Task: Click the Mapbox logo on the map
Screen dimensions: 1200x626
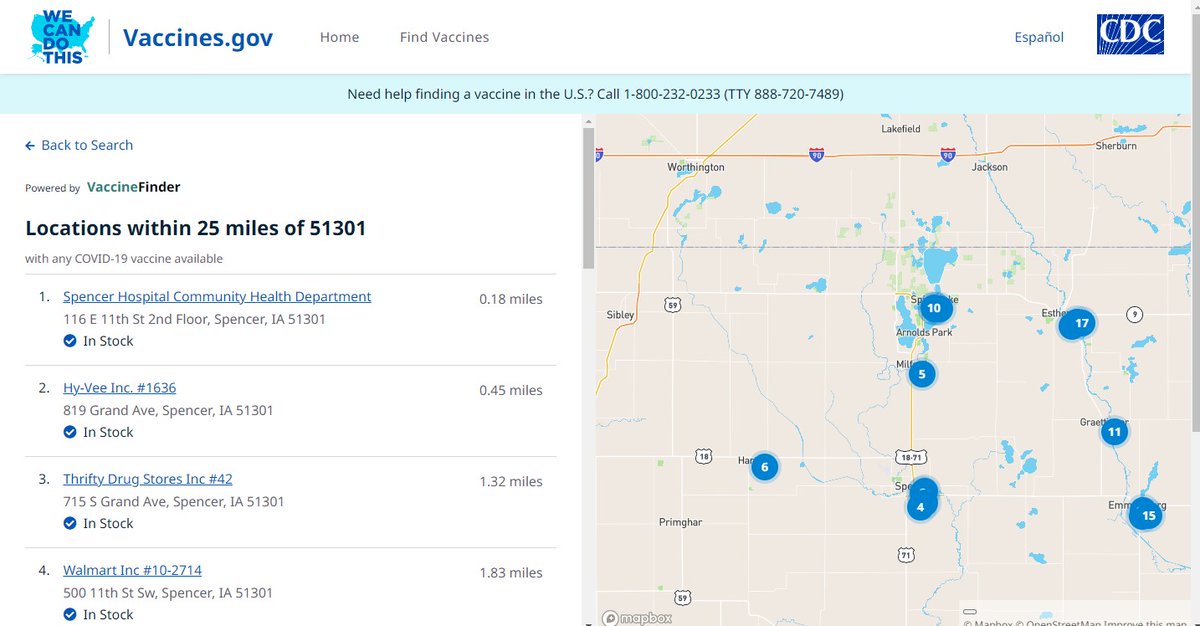Action: click(x=637, y=618)
